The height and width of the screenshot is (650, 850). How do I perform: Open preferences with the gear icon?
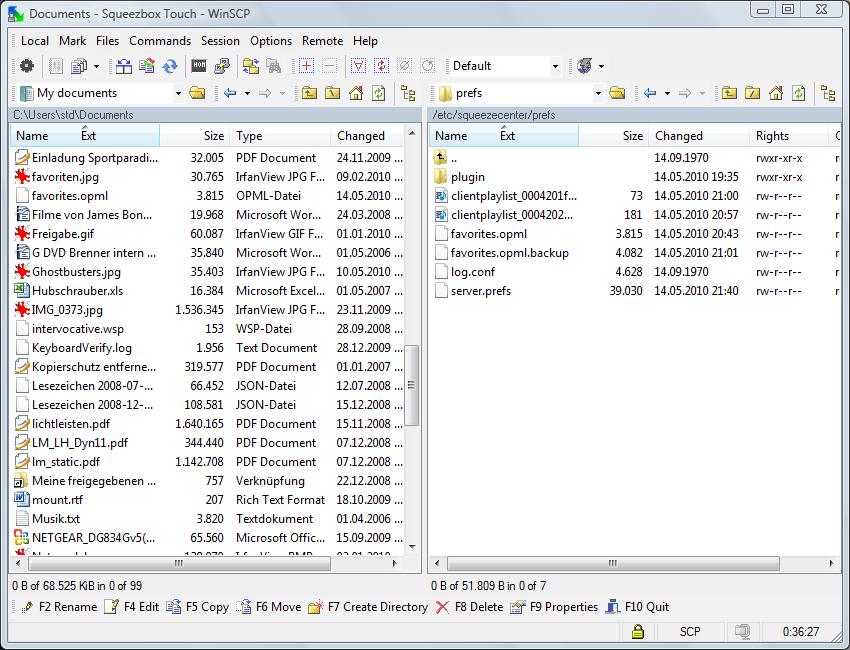coord(27,67)
